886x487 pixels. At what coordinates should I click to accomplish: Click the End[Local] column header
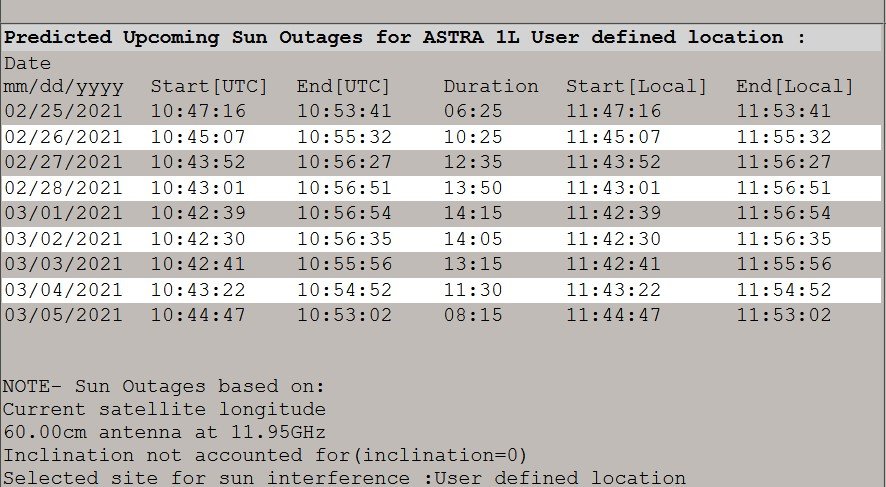794,86
